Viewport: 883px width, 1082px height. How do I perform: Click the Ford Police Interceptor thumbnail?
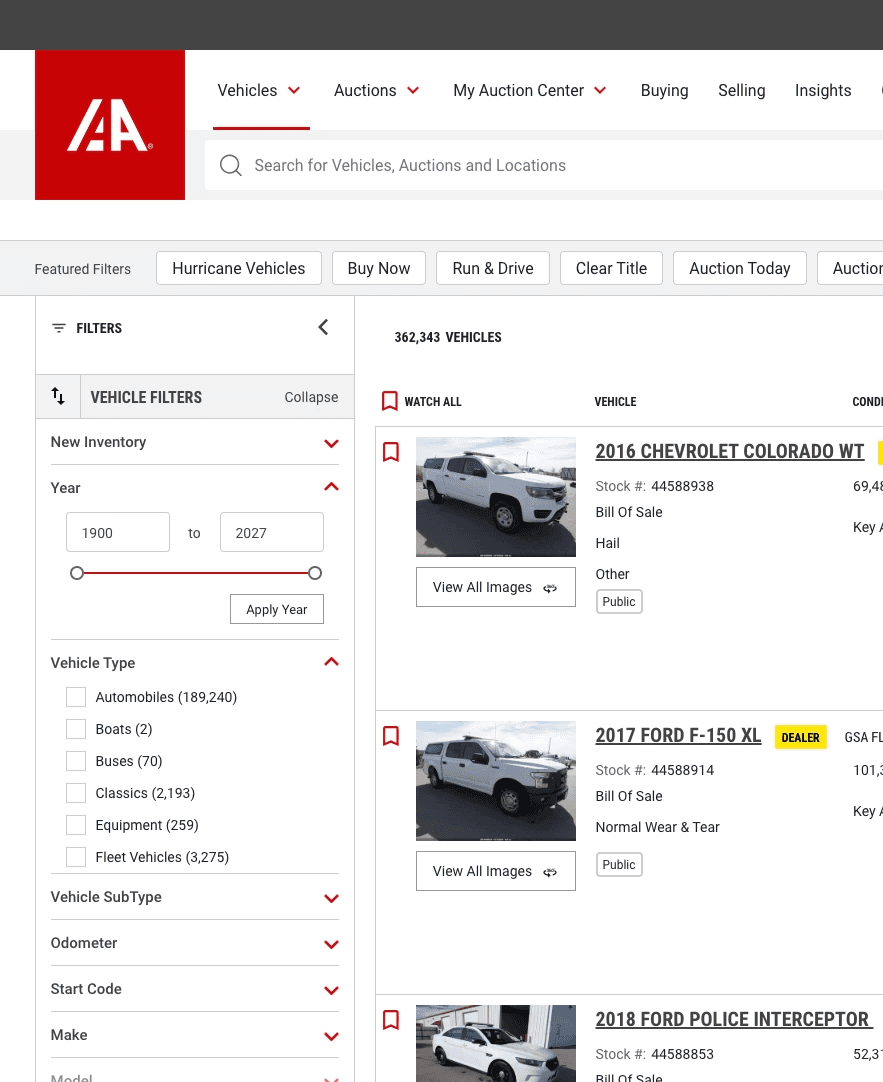[x=496, y=1043]
